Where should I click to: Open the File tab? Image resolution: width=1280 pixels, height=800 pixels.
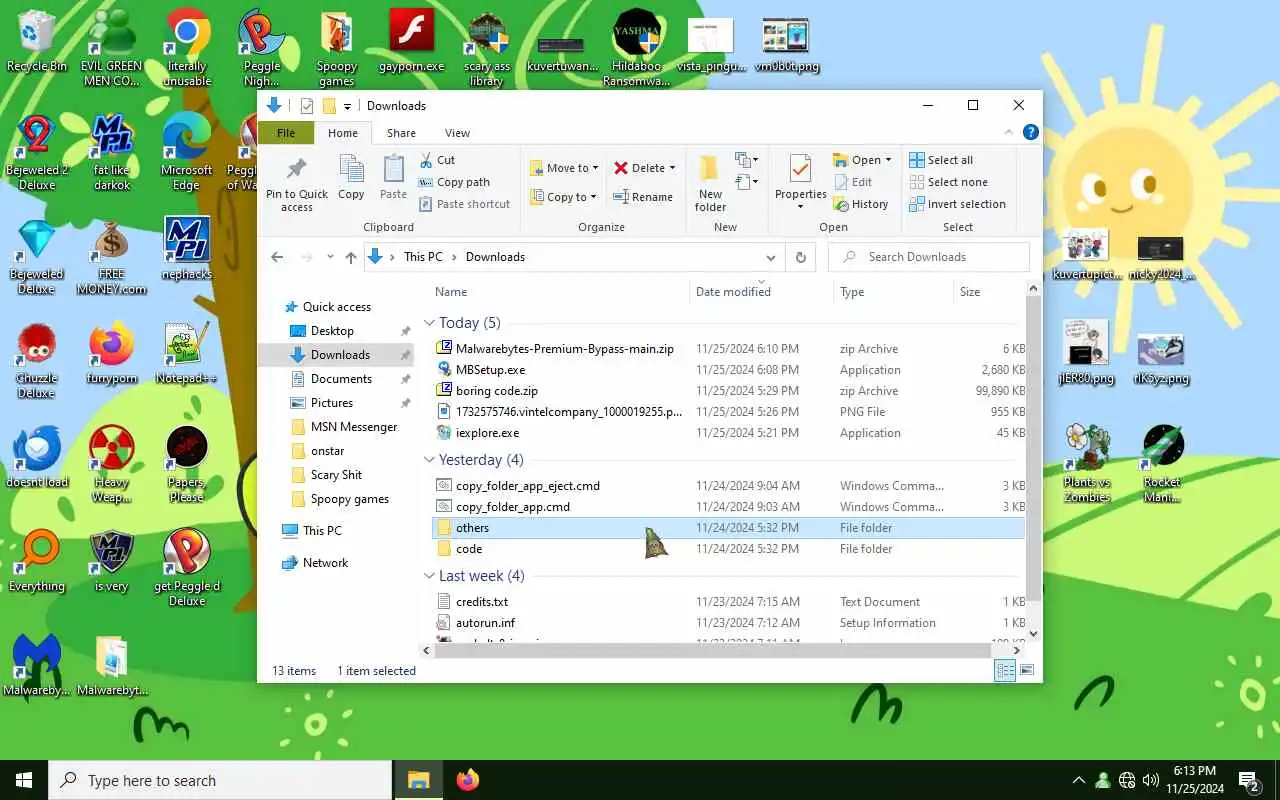tap(286, 133)
